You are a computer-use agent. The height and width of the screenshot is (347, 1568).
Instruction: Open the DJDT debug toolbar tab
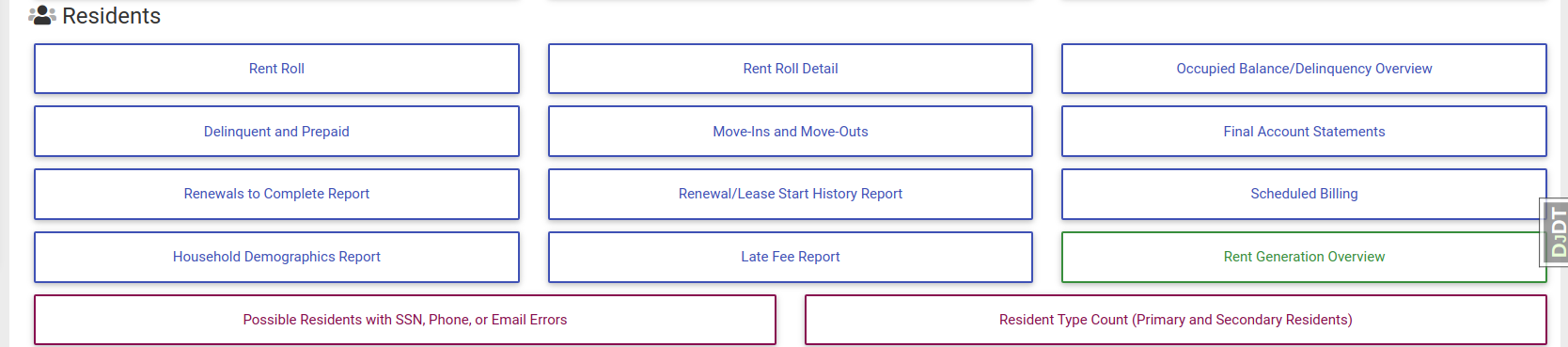1554,231
